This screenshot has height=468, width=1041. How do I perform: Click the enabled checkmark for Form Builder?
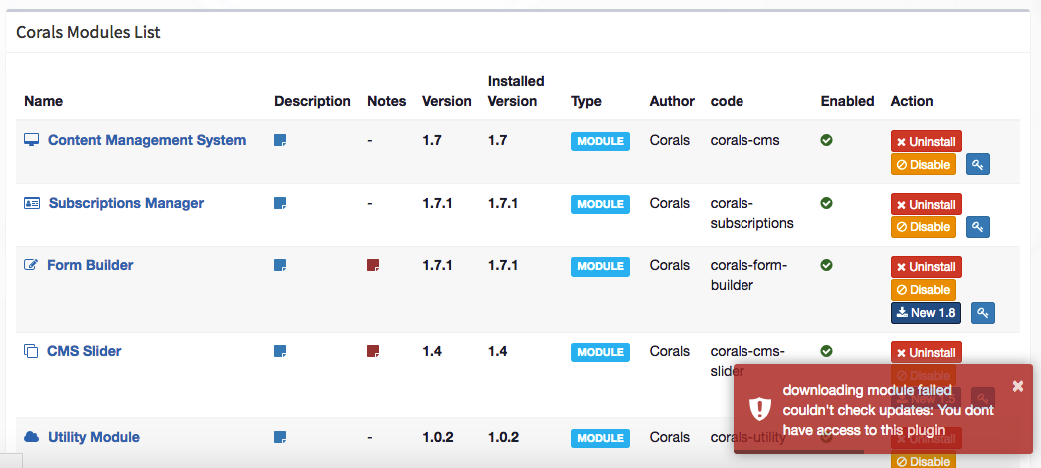point(827,266)
